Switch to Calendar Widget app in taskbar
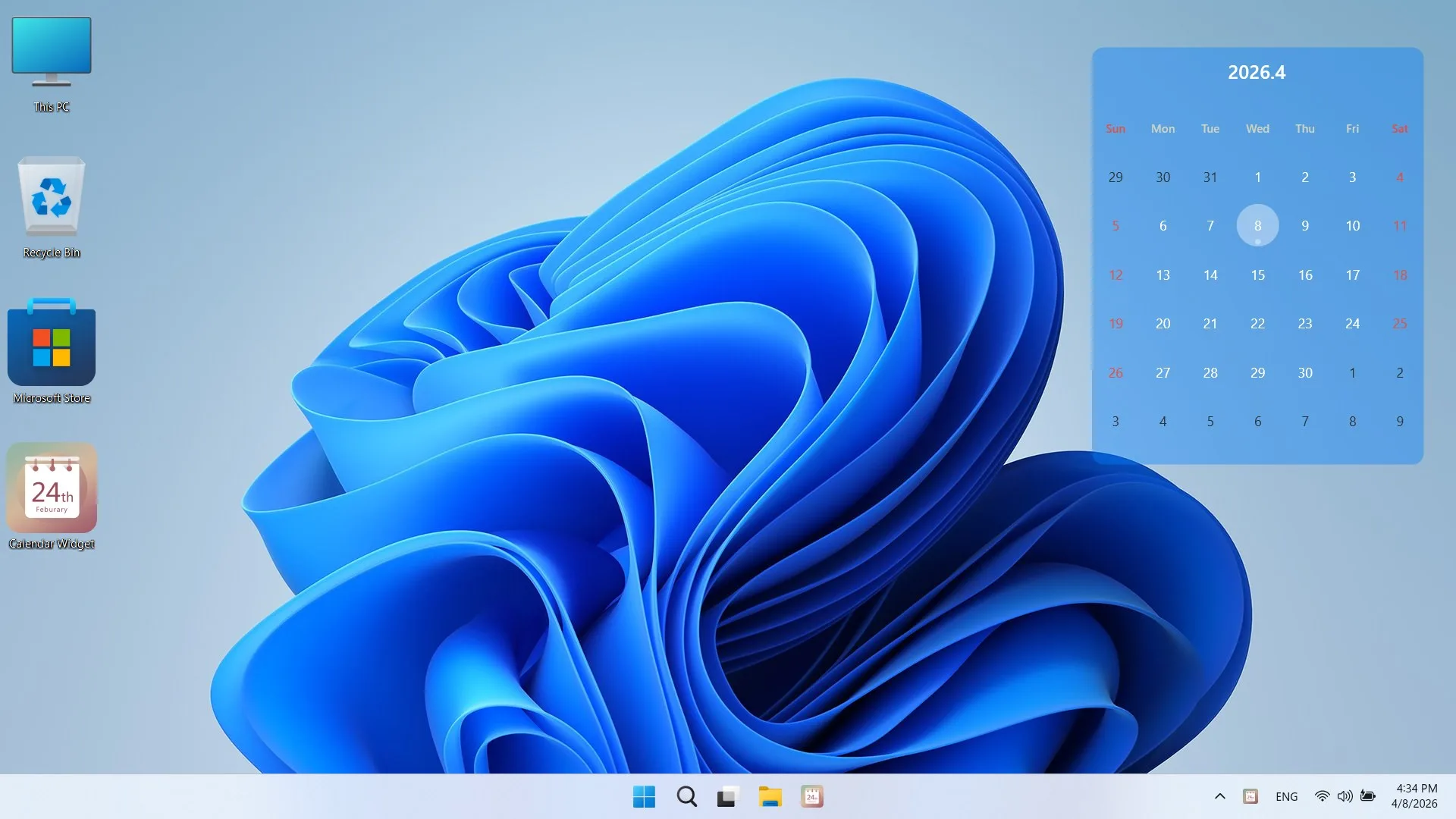Screen dimensions: 1456x819 coord(811,796)
